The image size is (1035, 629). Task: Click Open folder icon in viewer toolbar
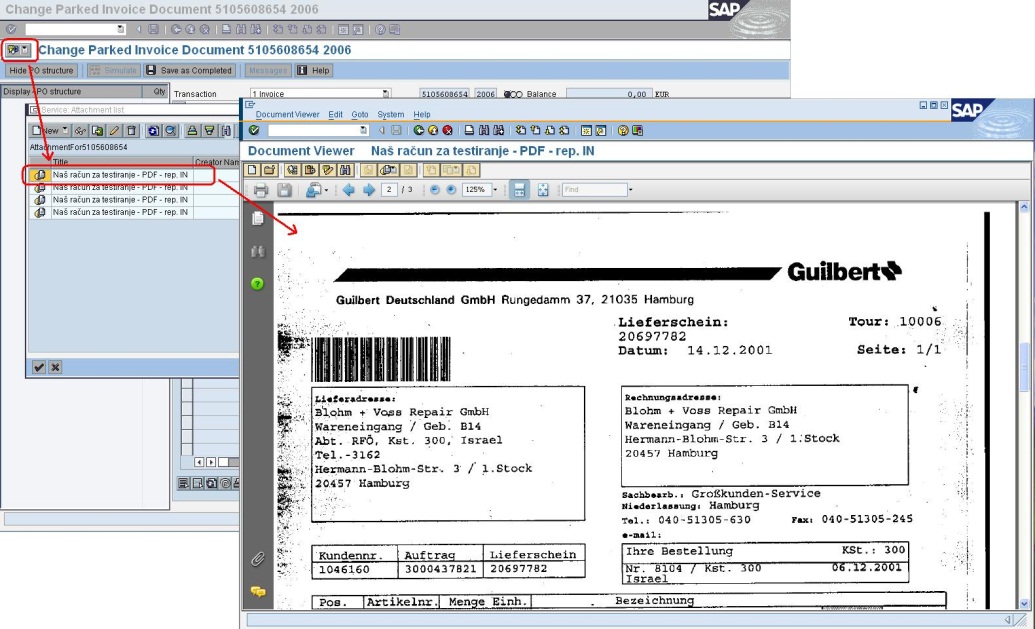click(x=269, y=170)
